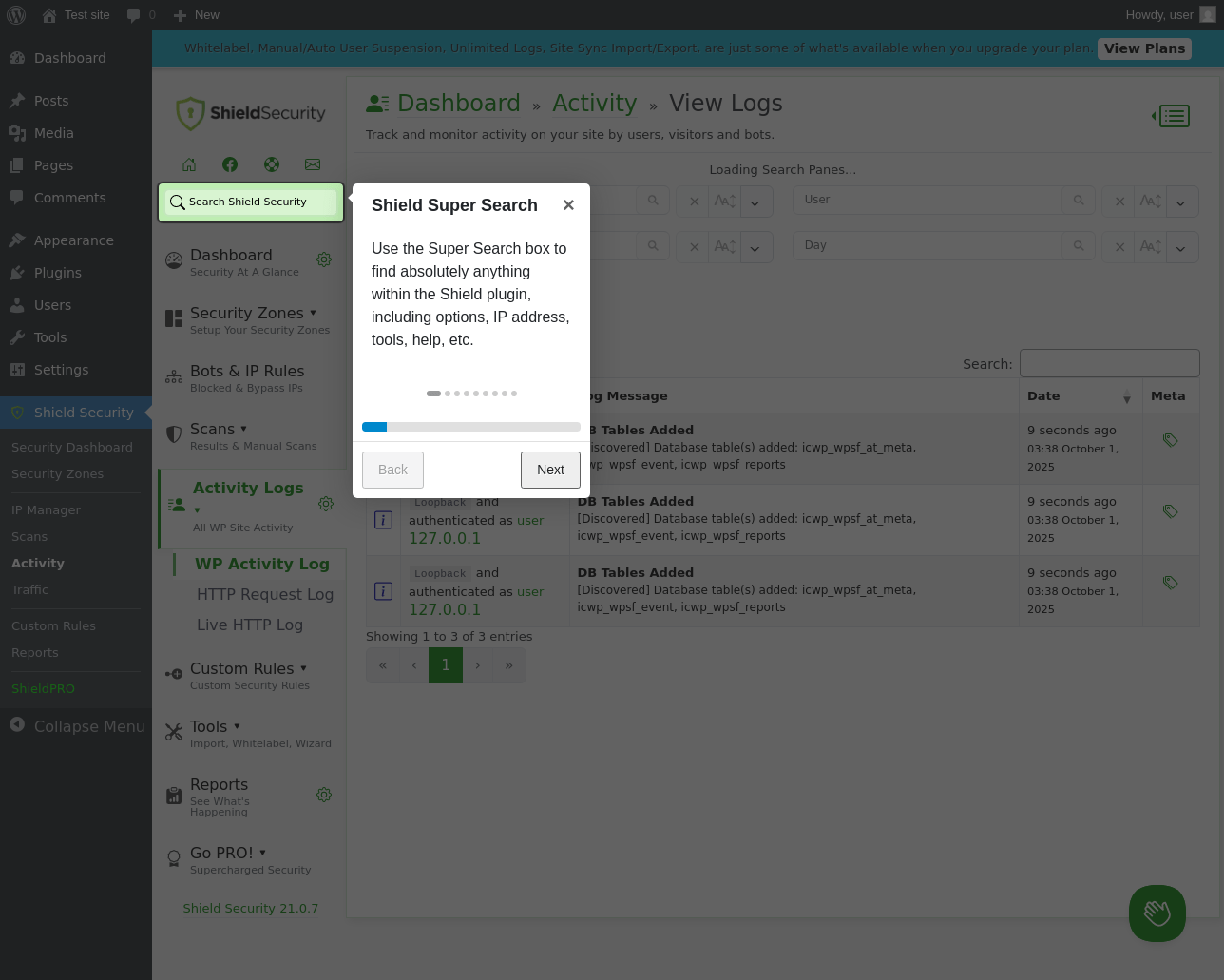This screenshot has height=980, width=1224.
Task: Open settings gear beside Shield Dashboard item
Action: click(x=324, y=259)
